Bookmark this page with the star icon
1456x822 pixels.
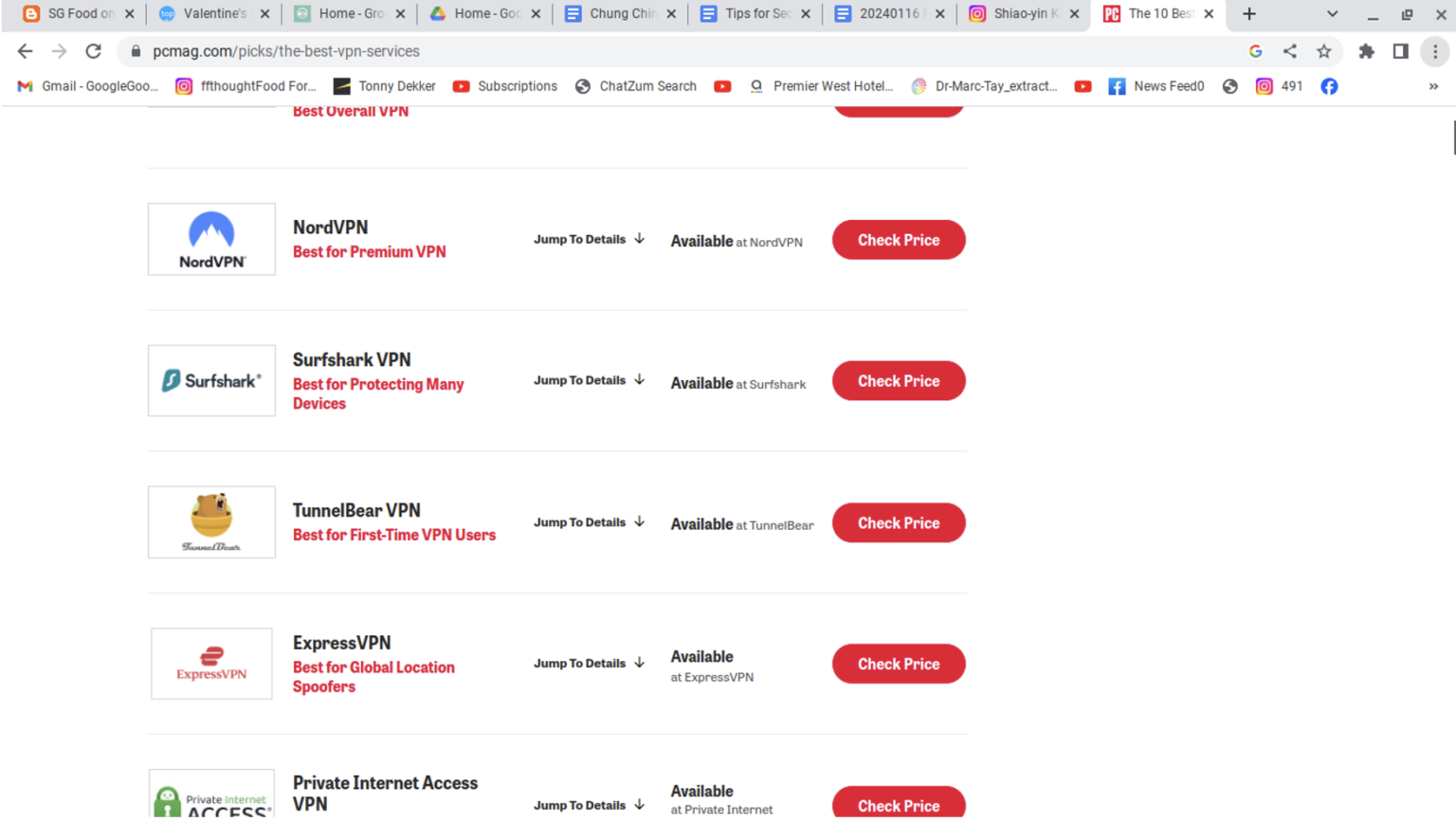tap(1324, 51)
